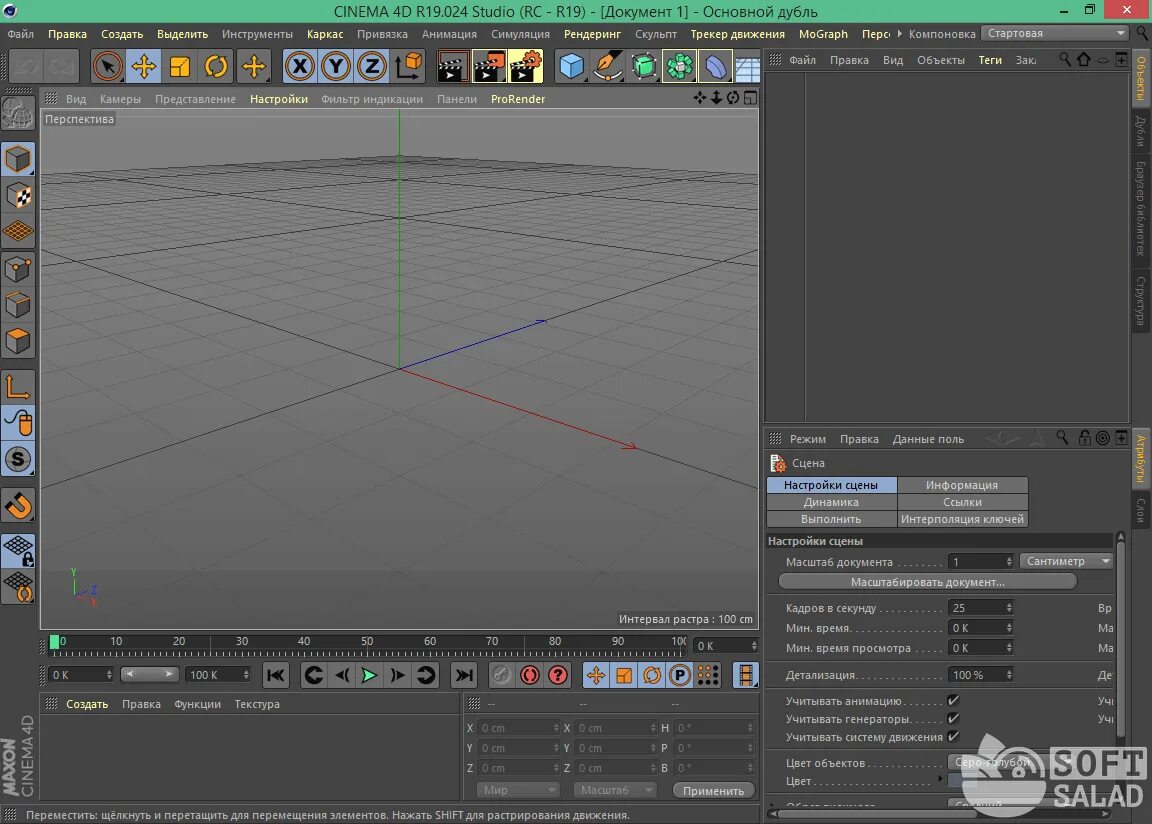Switch to Points mode
The height and width of the screenshot is (824, 1152).
click(18, 269)
